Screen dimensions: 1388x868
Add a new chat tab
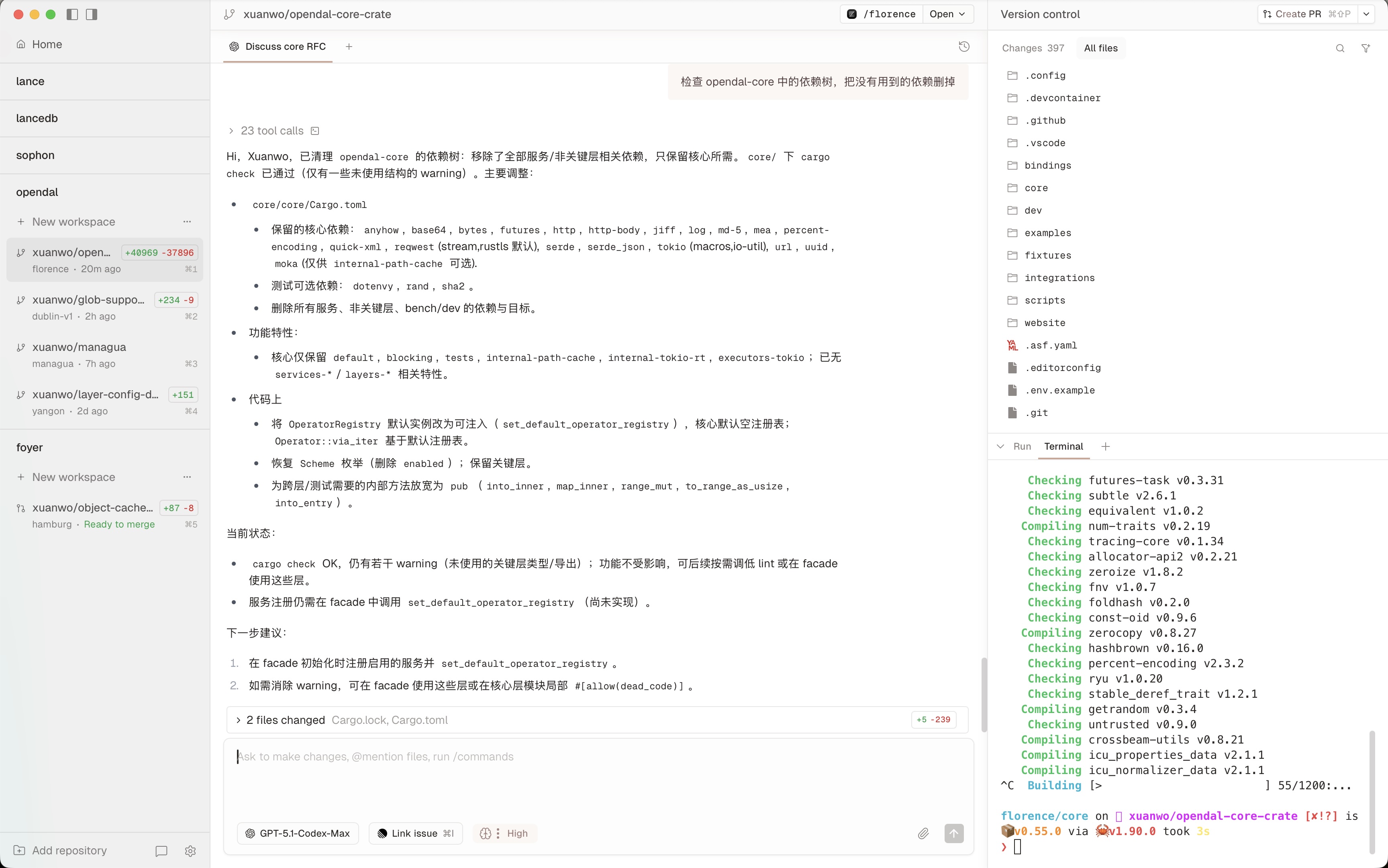pos(349,47)
